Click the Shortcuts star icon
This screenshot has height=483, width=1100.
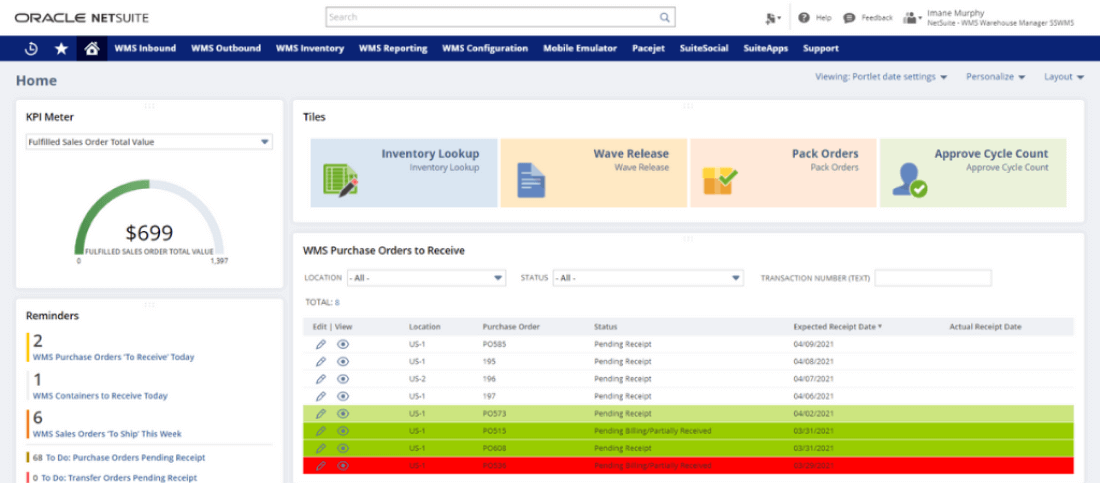(61, 48)
